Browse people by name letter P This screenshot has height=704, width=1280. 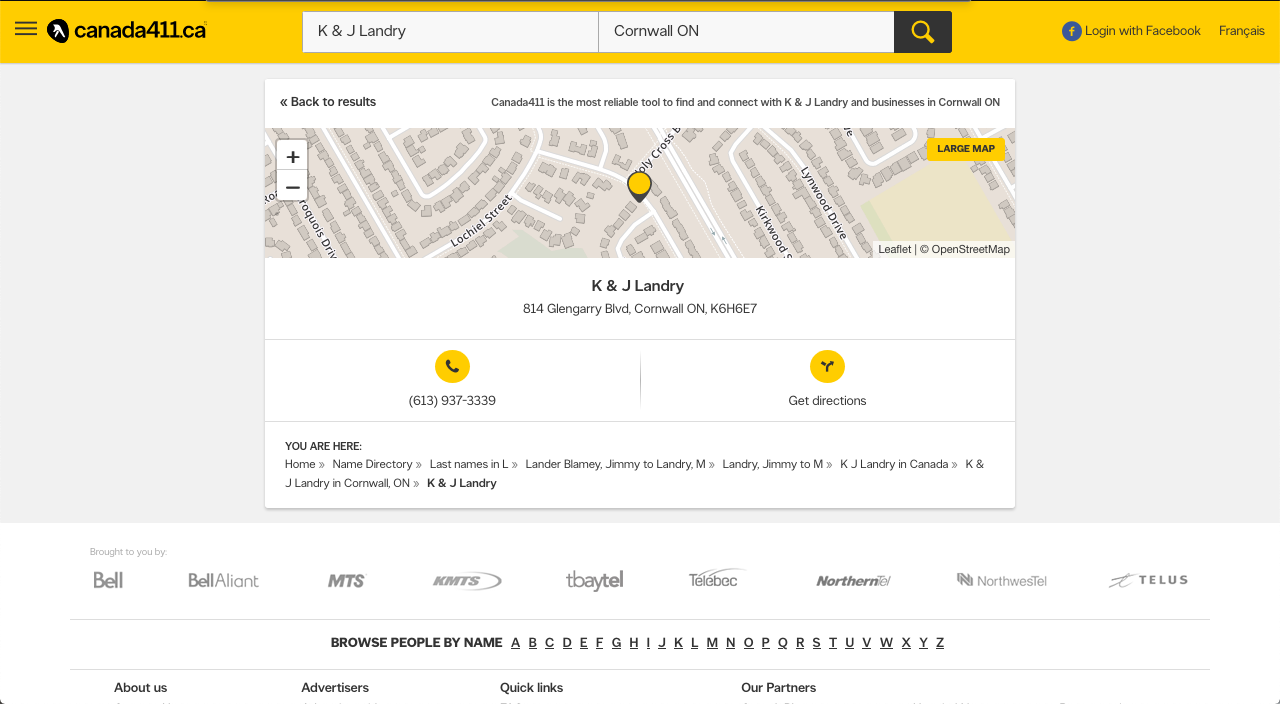pos(766,643)
